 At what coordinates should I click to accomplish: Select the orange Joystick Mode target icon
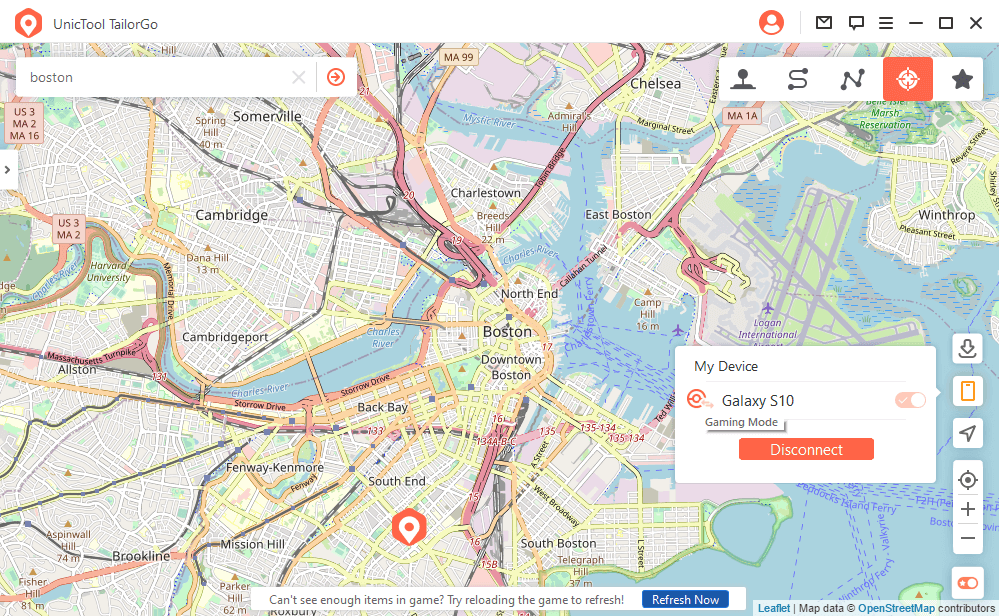pyautogui.click(x=907, y=79)
